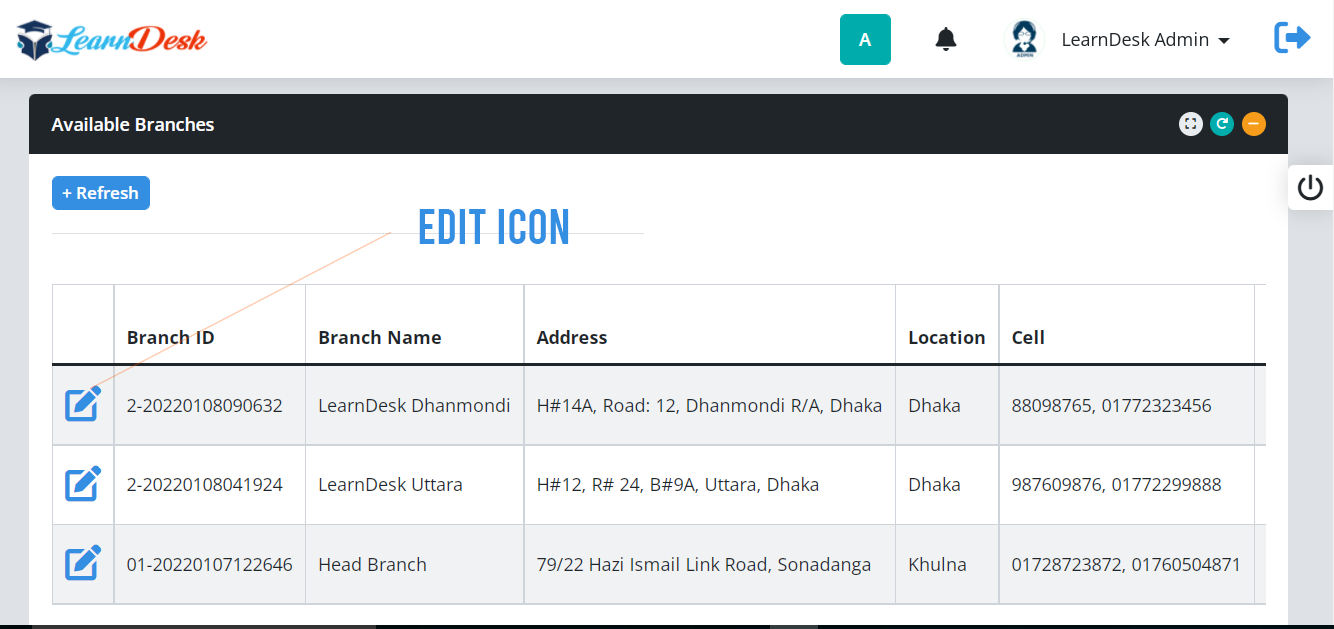Click cell numbers '987609876, 01772299888'
This screenshot has height=629, width=1334.
pos(1117,485)
